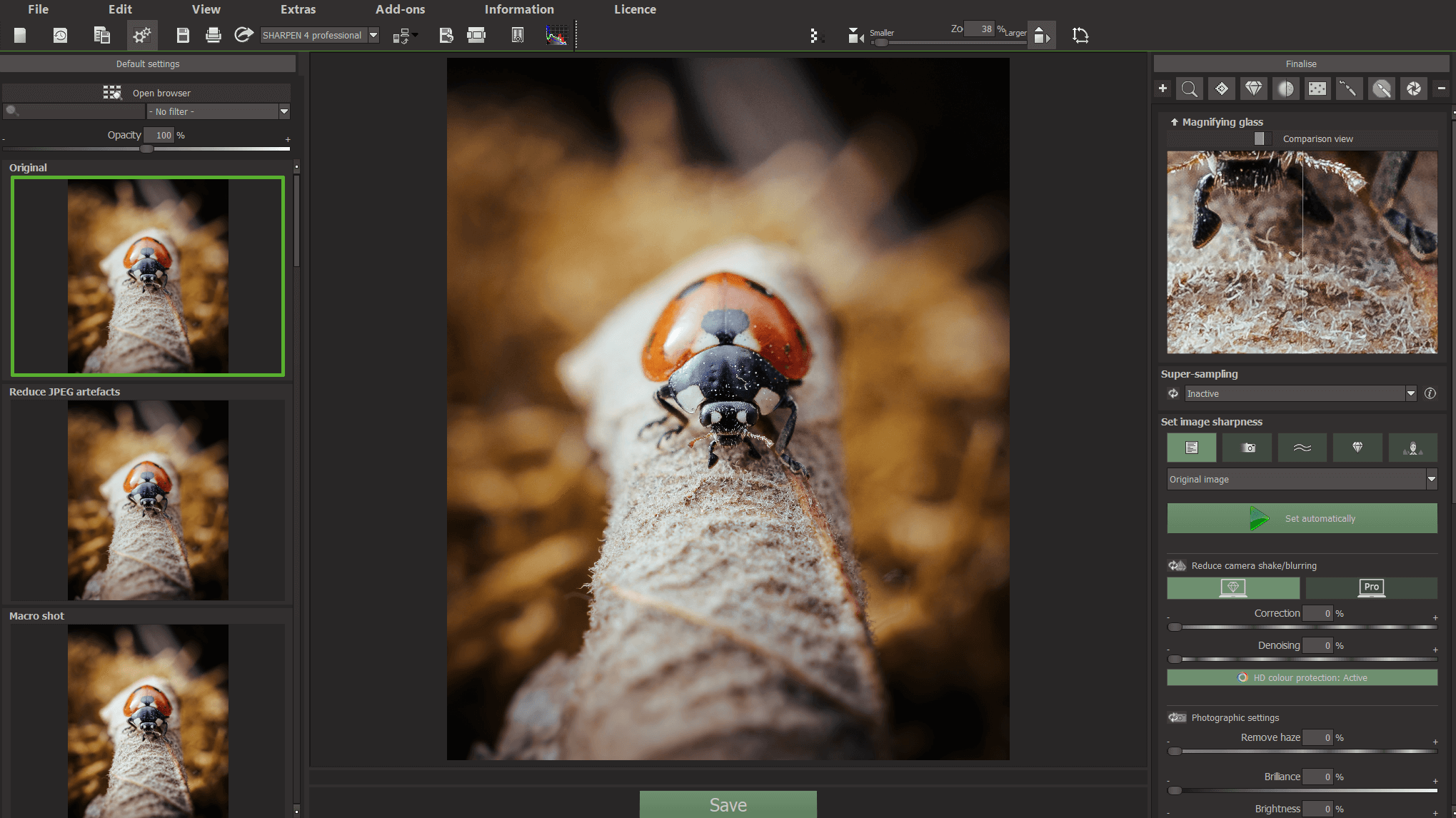Toggle the Comparison view switch
Image resolution: width=1456 pixels, height=818 pixels.
(1263, 138)
